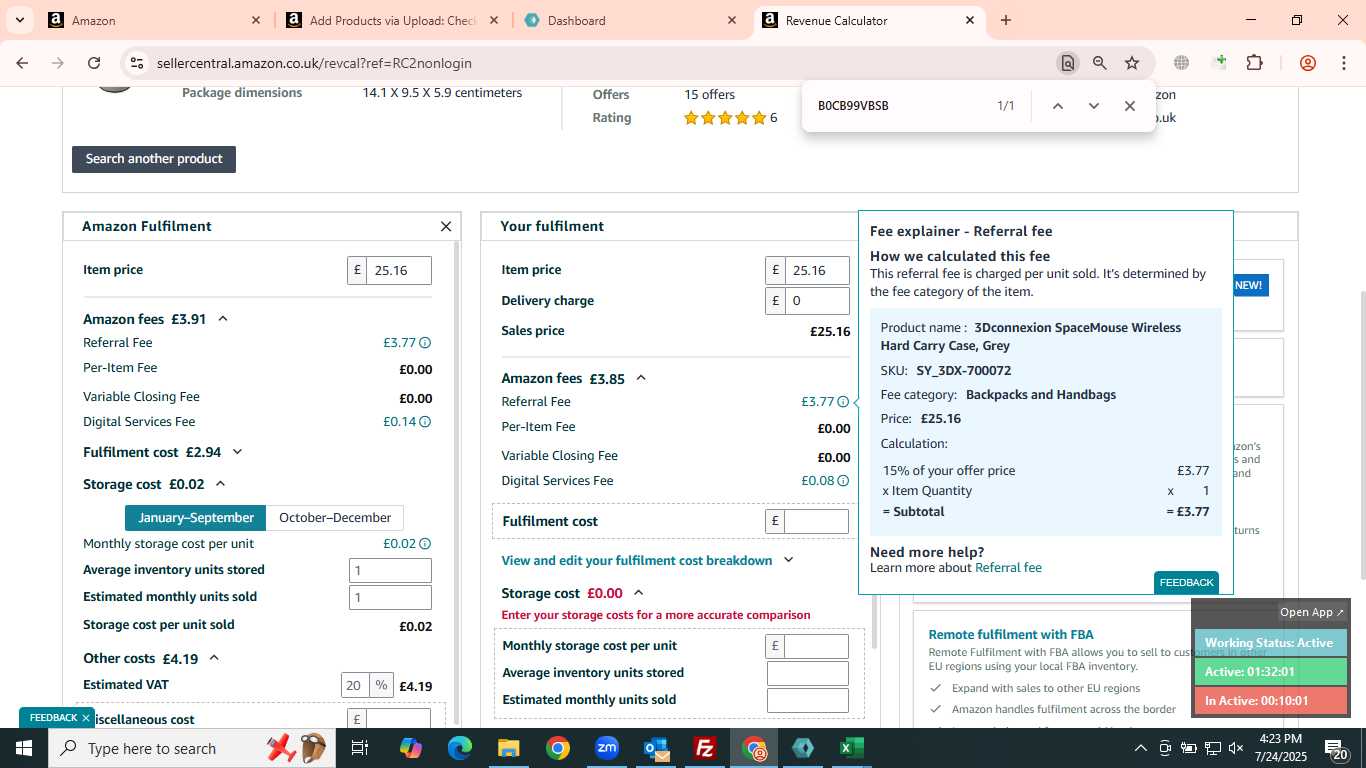View site information icon in address bar
1366x768 pixels.
tap(137, 63)
